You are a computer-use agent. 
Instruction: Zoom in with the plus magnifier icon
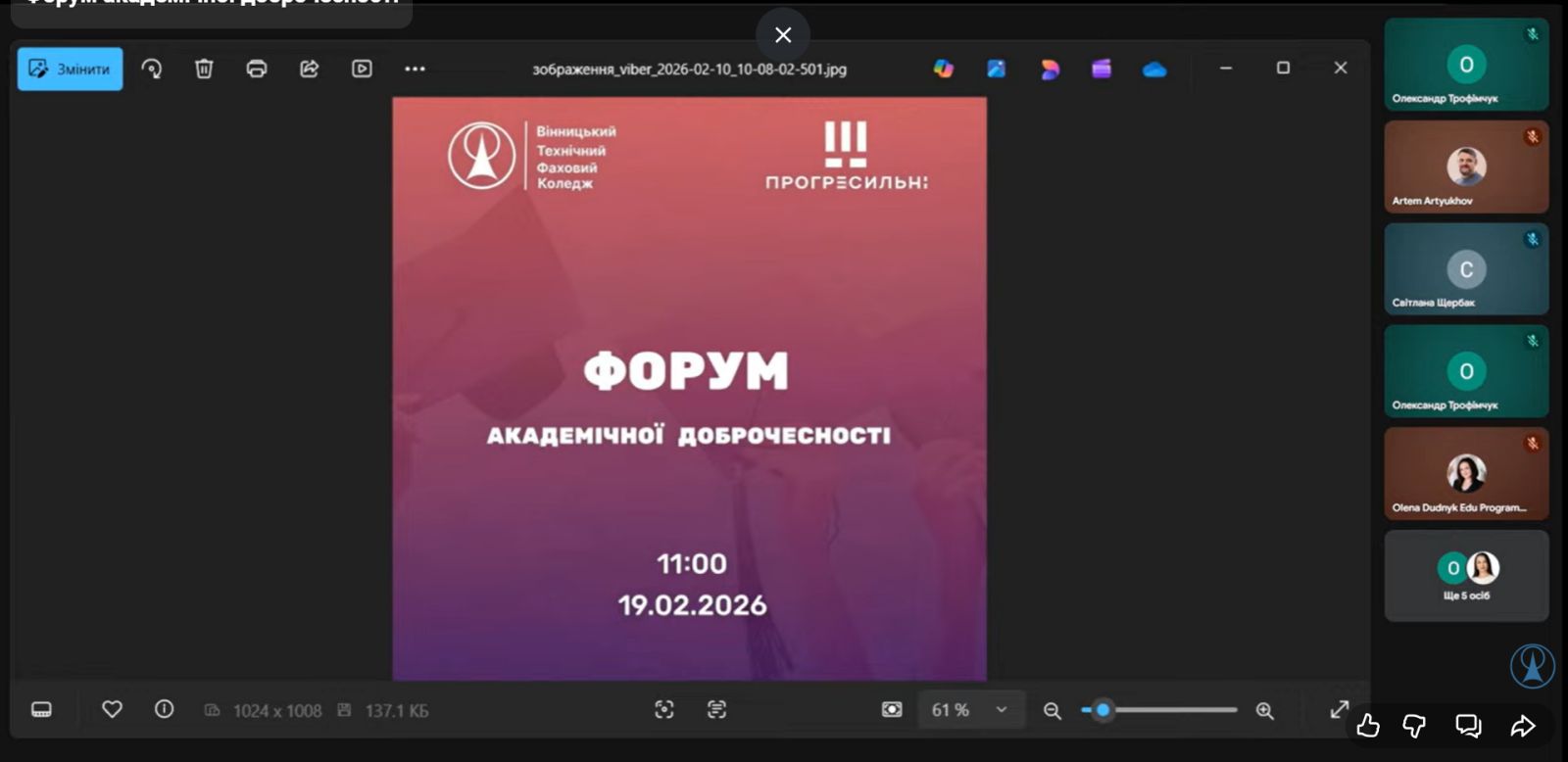click(1264, 710)
